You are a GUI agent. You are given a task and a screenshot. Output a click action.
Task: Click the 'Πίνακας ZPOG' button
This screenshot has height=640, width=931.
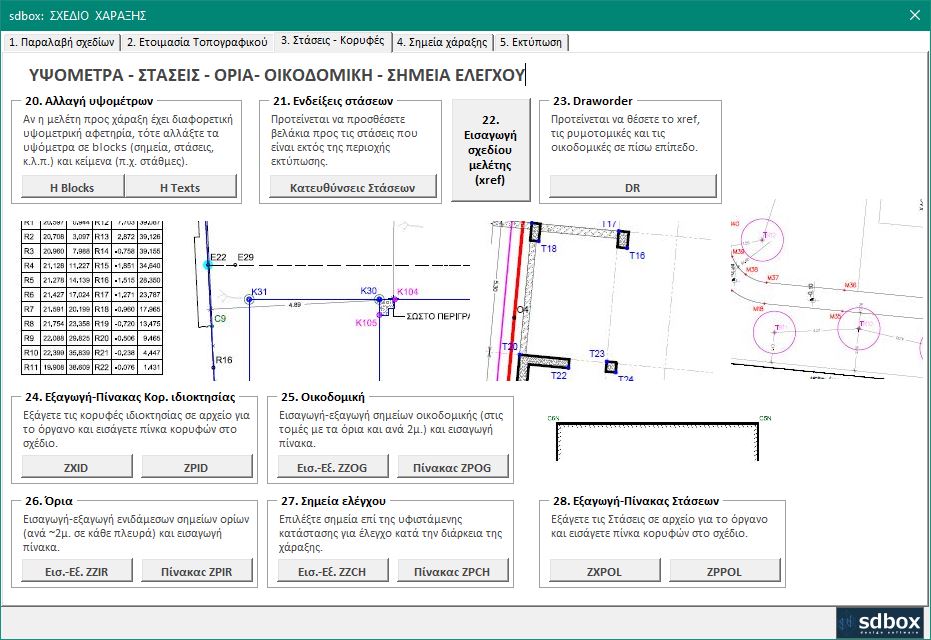point(451,466)
